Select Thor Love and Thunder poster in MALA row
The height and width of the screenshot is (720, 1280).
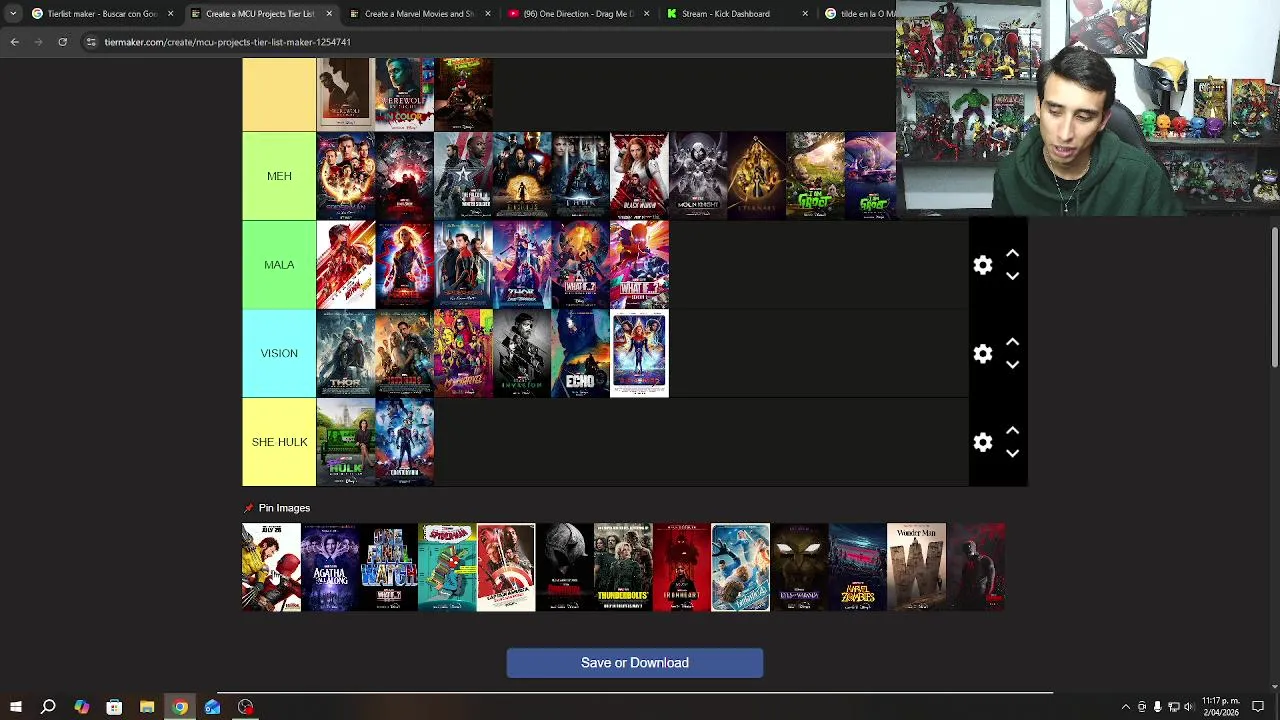[522, 265]
